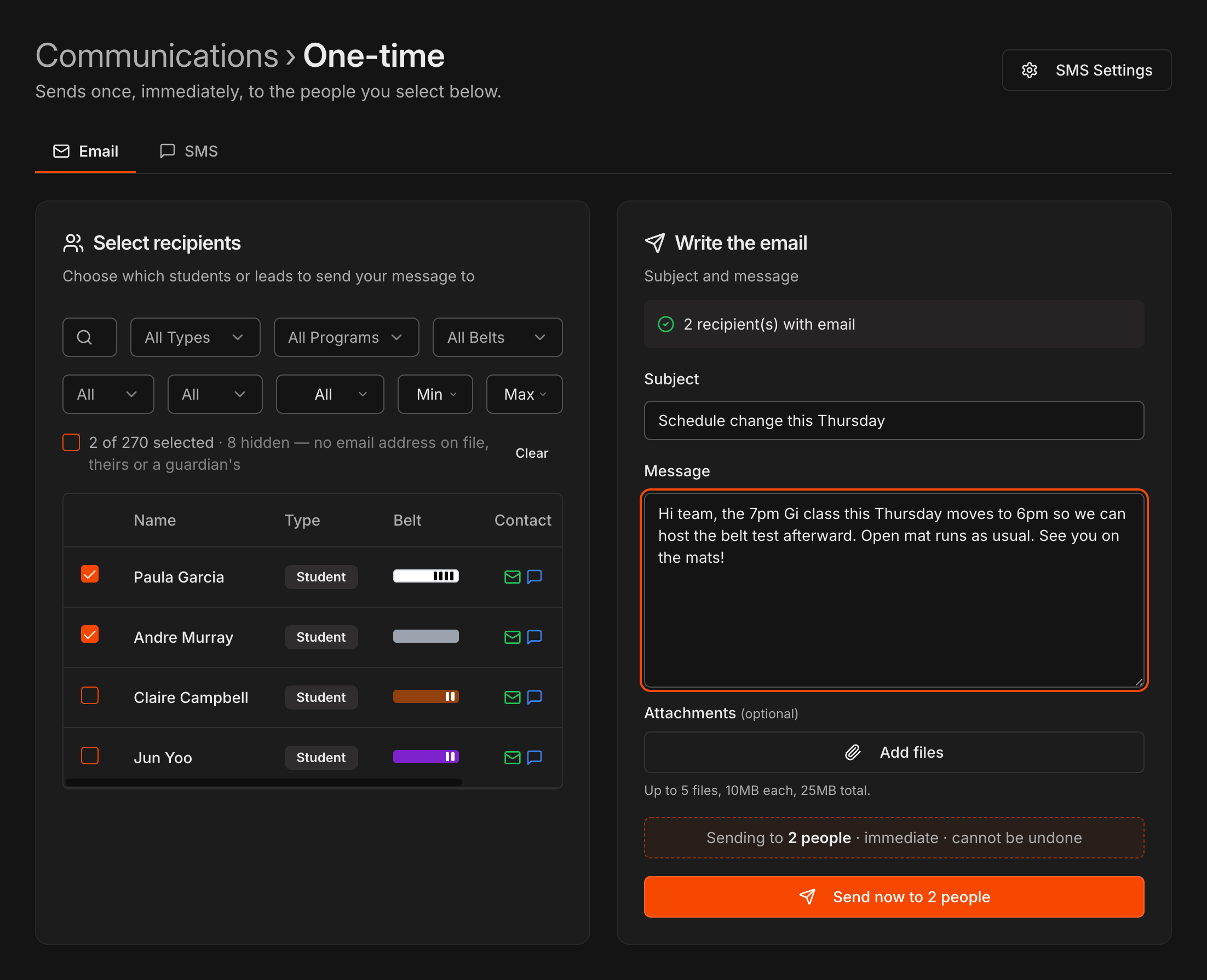The height and width of the screenshot is (980, 1207).
Task: Click Andre Murray's blue SMS chat icon
Action: point(534,637)
